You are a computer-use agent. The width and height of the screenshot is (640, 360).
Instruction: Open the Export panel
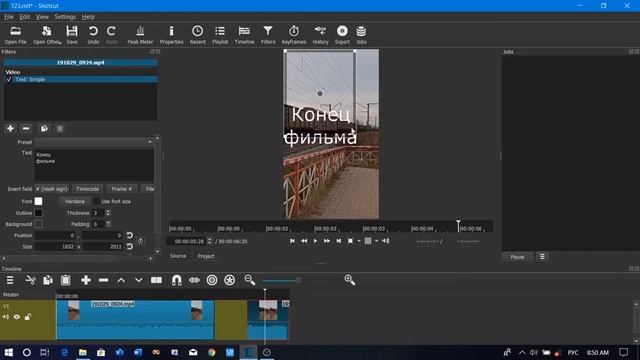click(342, 35)
